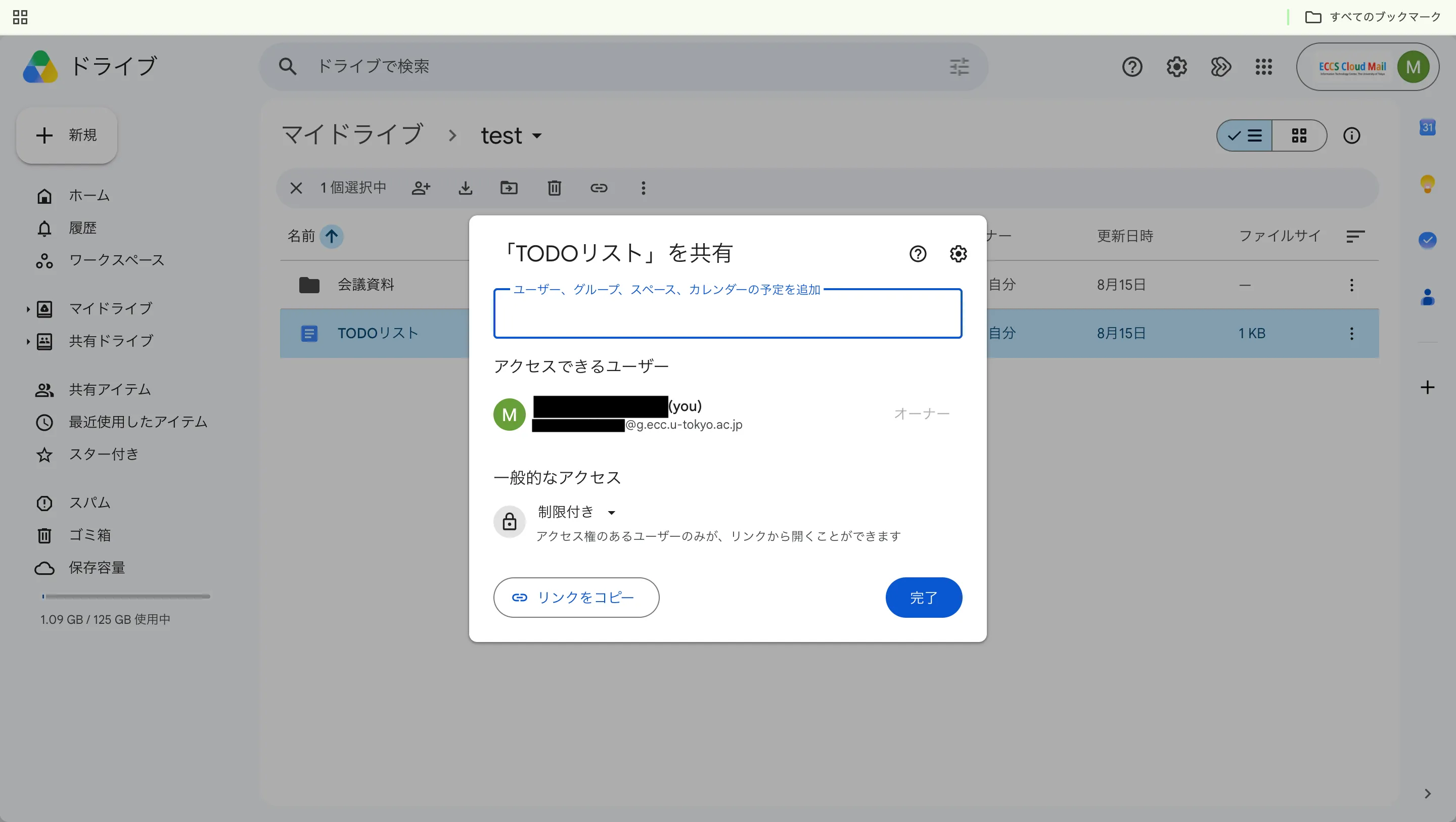The height and width of the screenshot is (822, 1456).
Task: Open help in the share dialog
Action: (918, 254)
